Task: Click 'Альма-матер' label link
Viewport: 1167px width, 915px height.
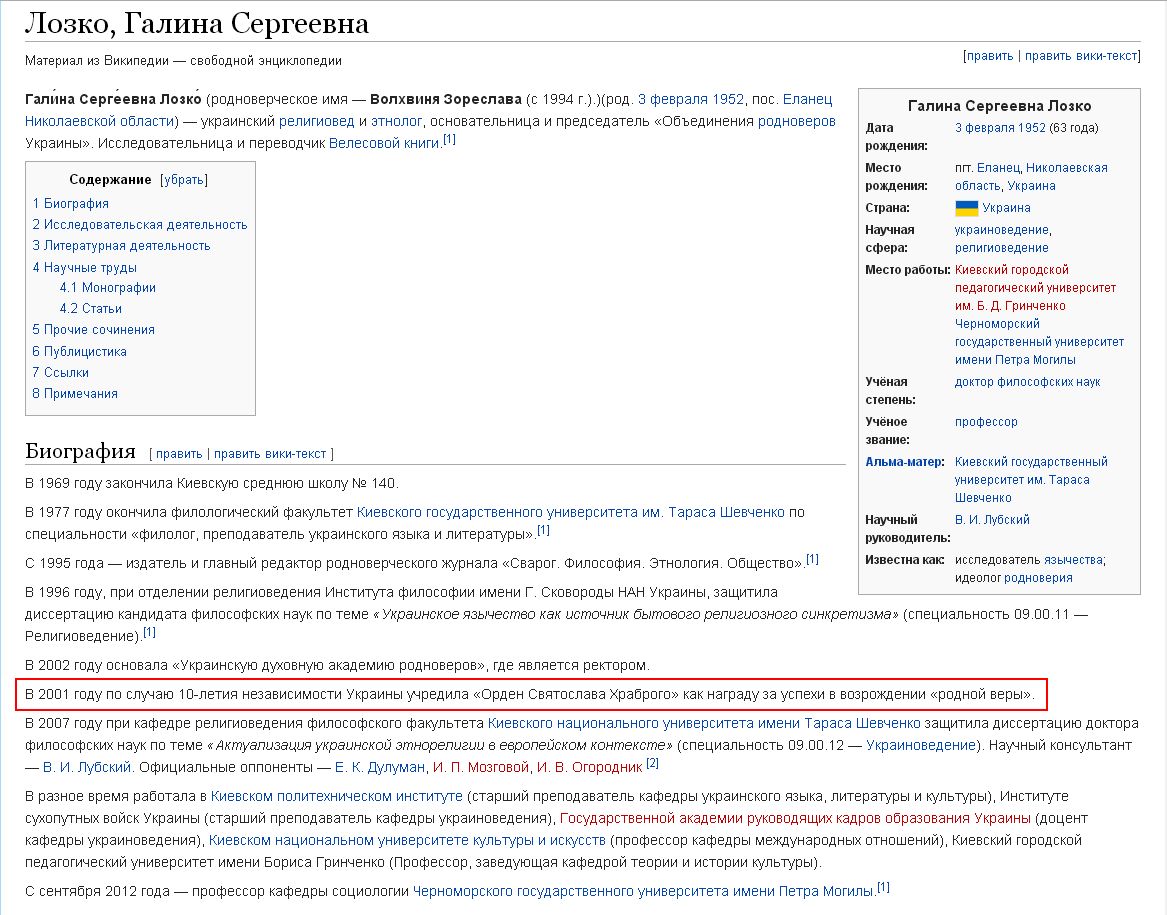Action: click(x=904, y=462)
